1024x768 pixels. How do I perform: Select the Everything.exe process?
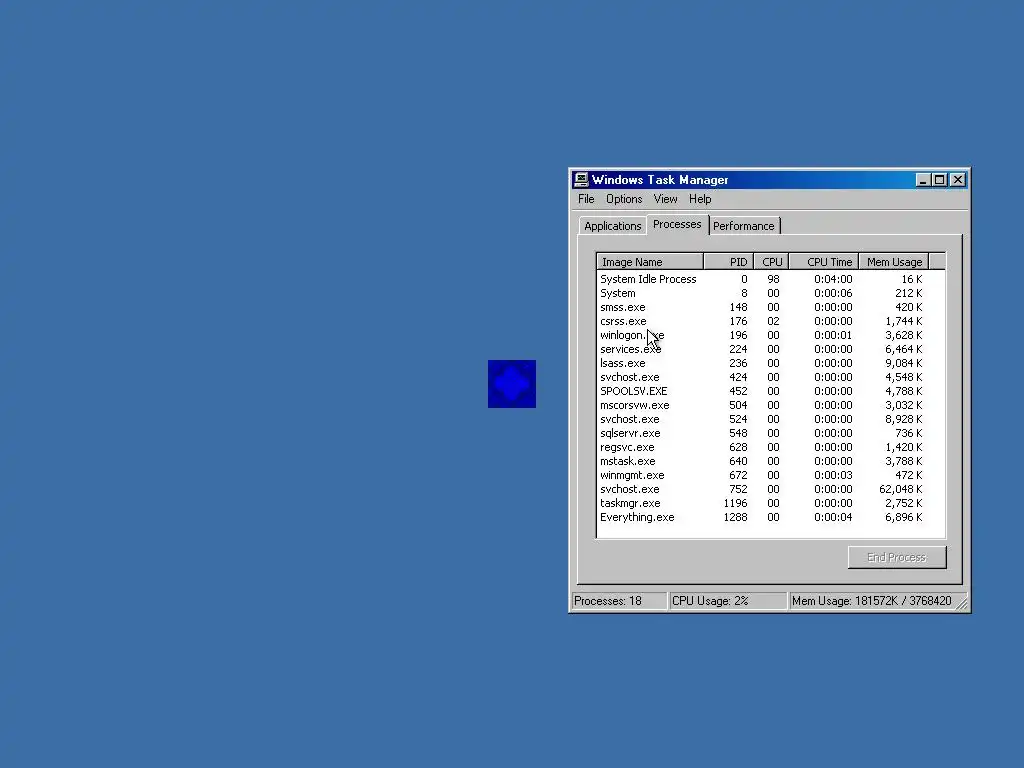tap(771, 518)
